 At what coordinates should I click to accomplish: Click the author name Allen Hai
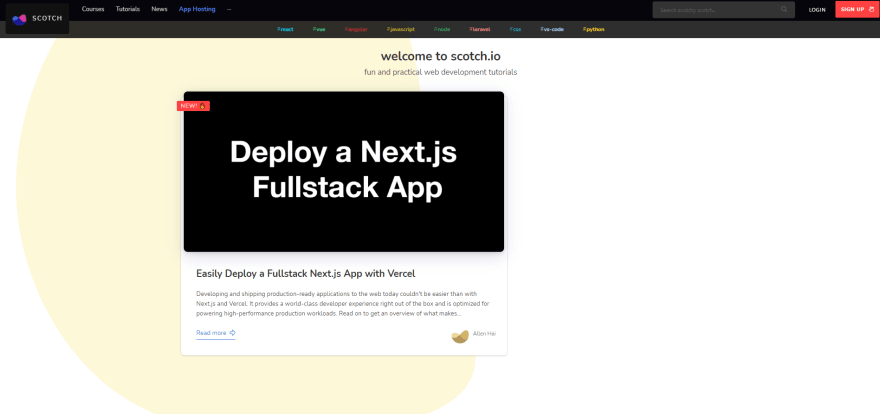pyautogui.click(x=484, y=334)
